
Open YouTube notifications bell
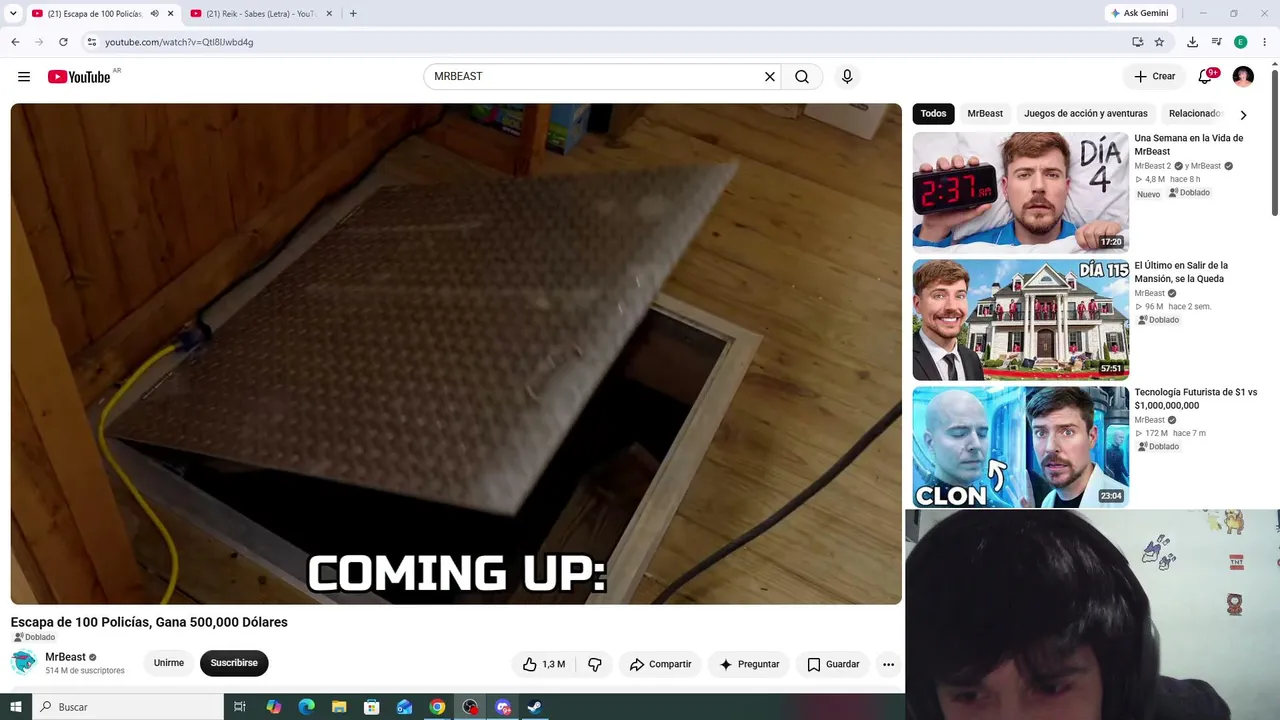point(1205,77)
